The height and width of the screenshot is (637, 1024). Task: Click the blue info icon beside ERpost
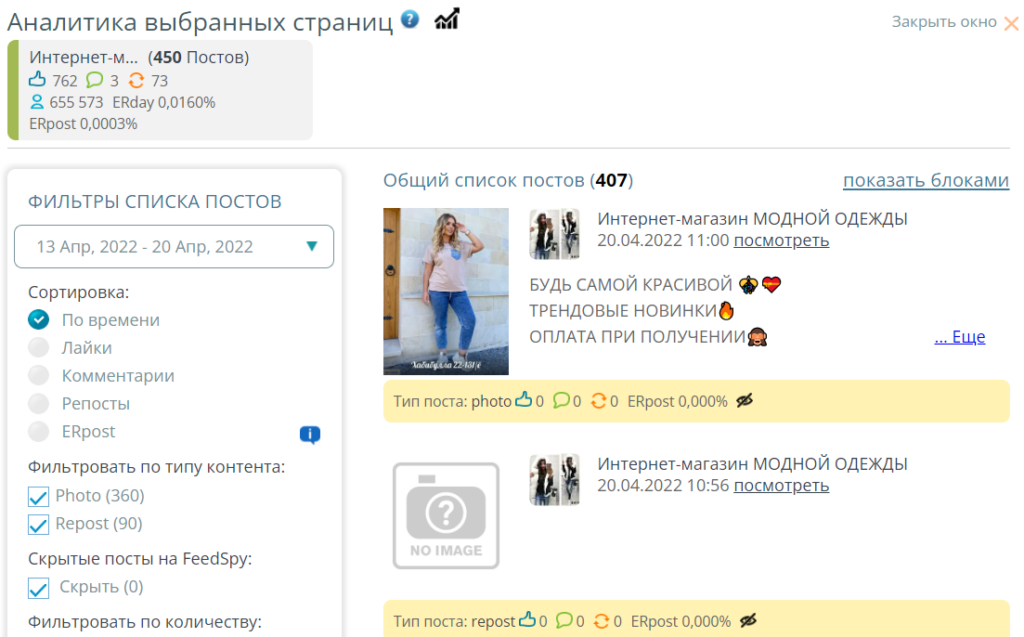pos(310,434)
